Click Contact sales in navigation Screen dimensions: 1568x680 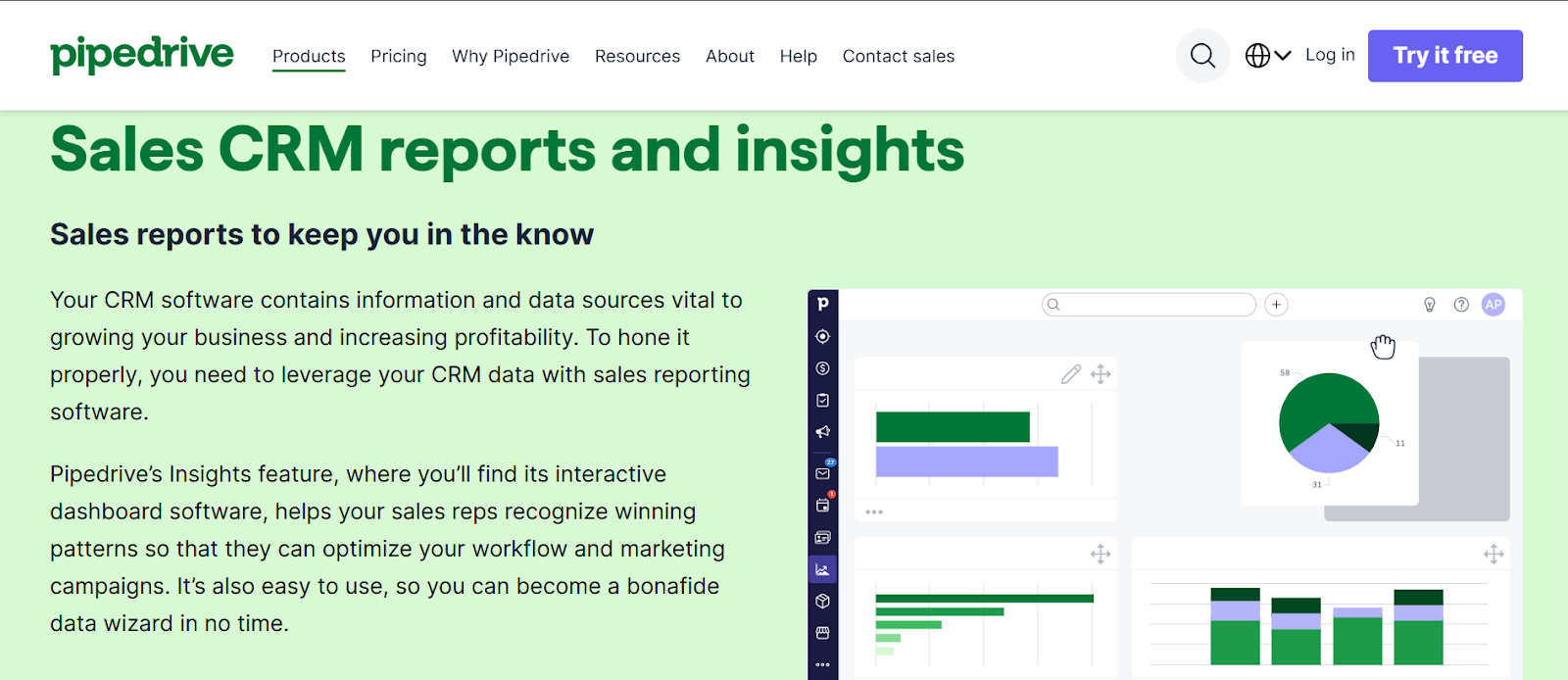[x=898, y=56]
